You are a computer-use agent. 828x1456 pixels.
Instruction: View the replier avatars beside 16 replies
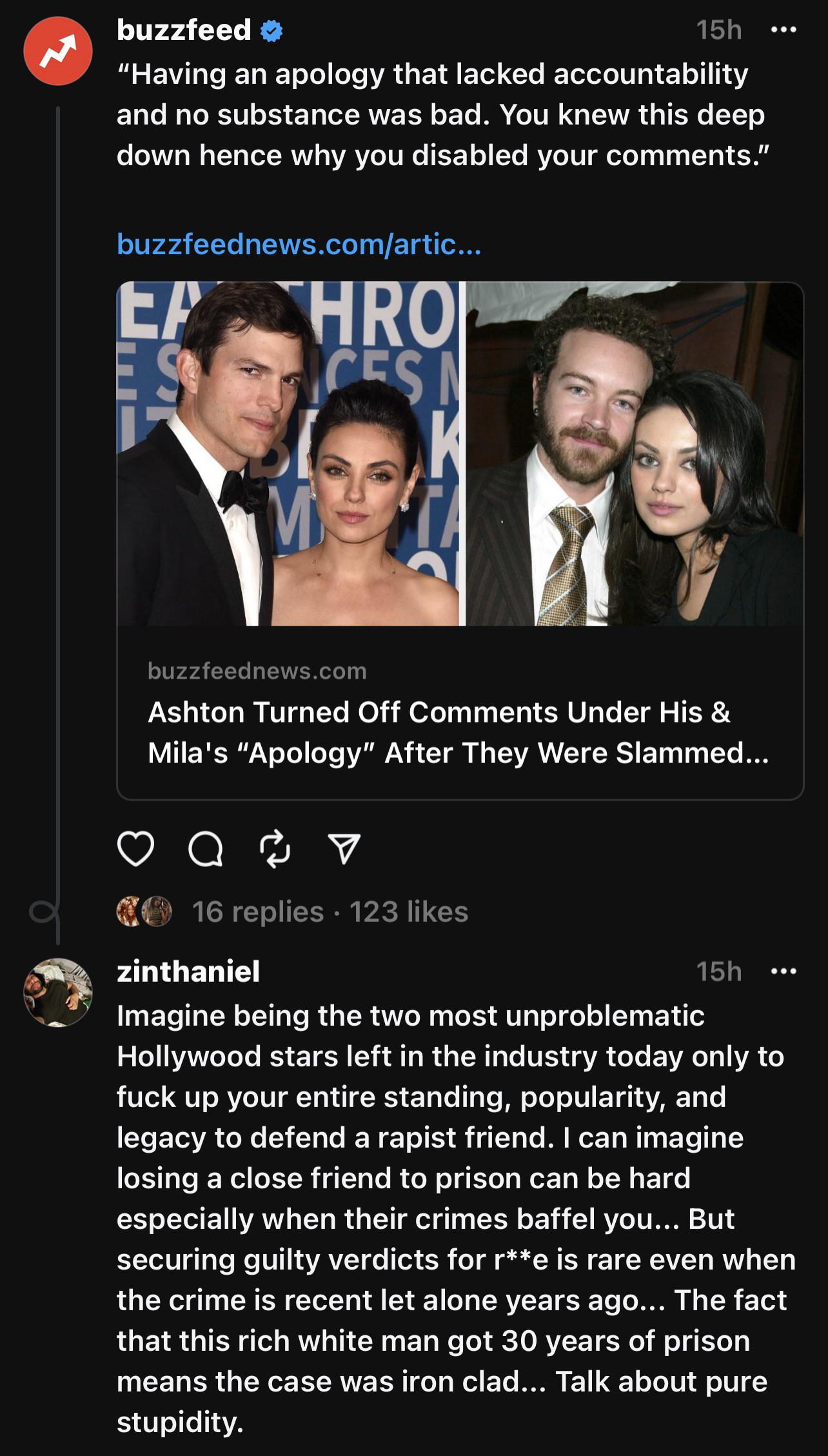click(x=144, y=911)
